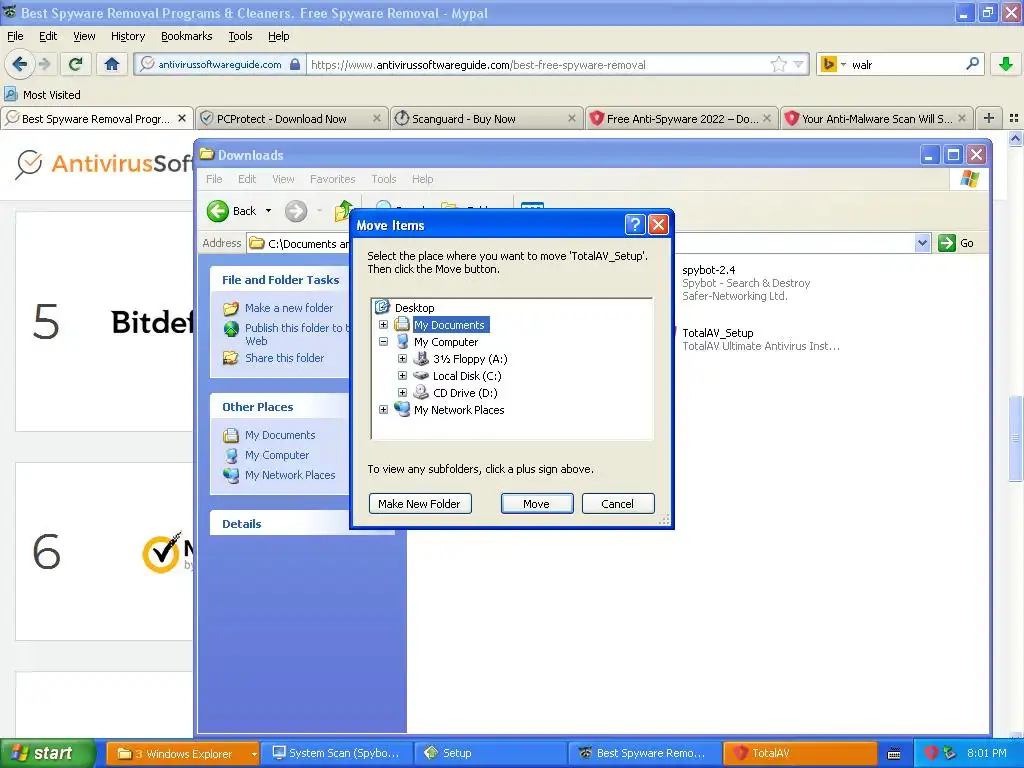Switch to System Scan (Spybot) taskbar item
The height and width of the screenshot is (768, 1024).
[336, 754]
